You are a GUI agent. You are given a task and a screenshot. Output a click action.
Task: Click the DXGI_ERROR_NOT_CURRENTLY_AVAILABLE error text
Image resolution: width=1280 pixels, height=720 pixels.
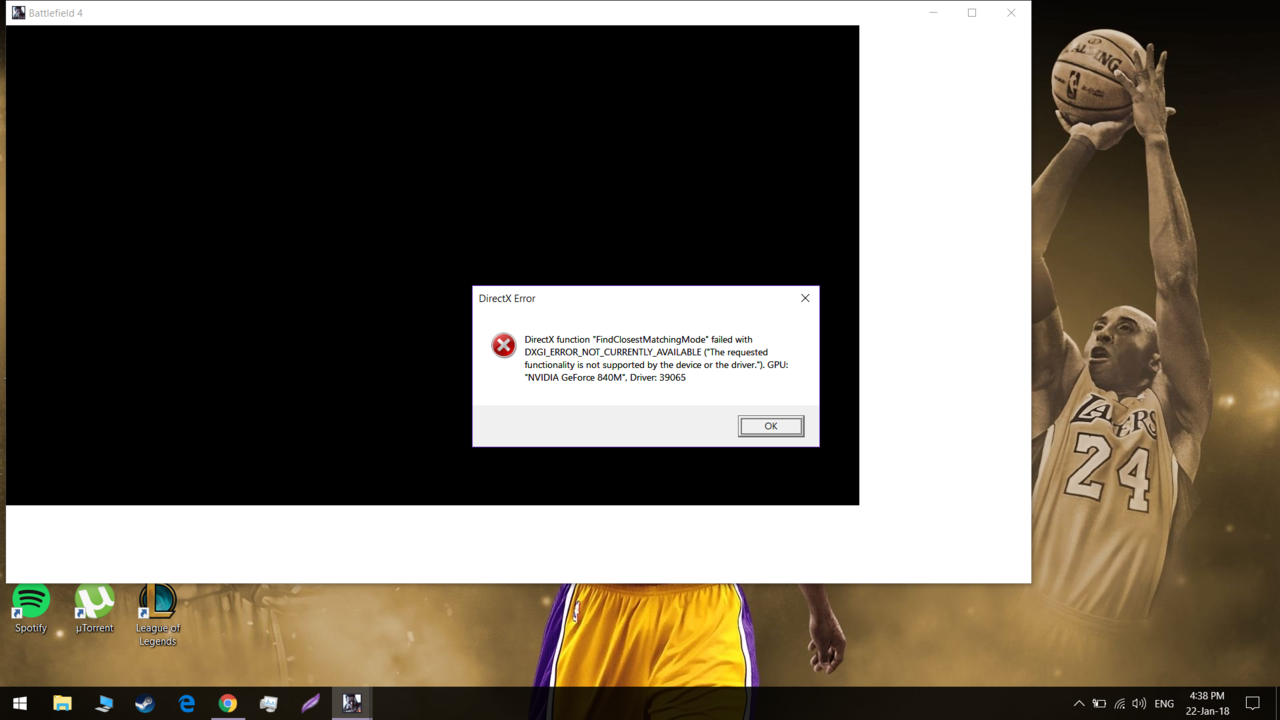coord(613,352)
